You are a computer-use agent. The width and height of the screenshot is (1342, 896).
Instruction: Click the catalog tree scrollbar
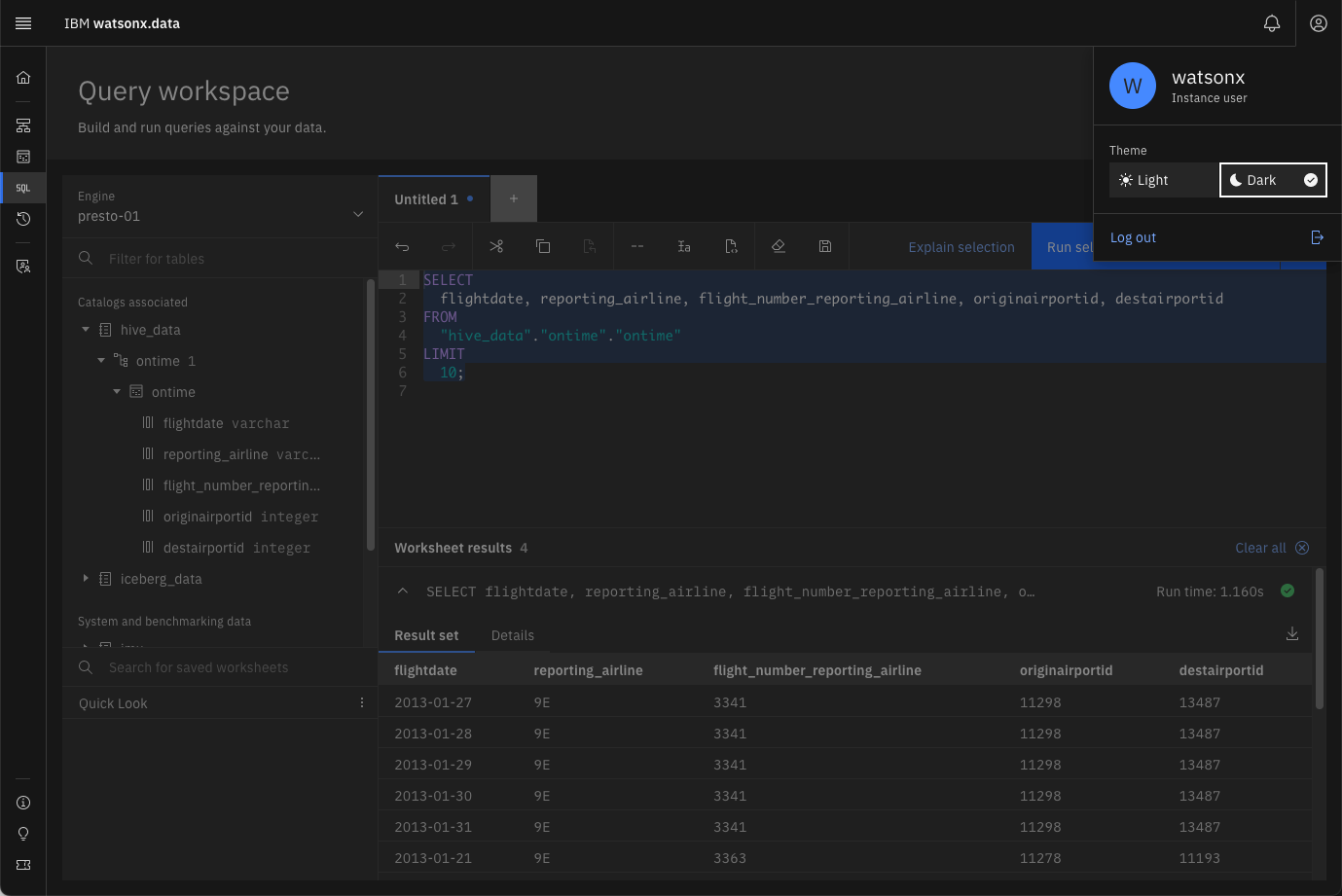point(371,415)
